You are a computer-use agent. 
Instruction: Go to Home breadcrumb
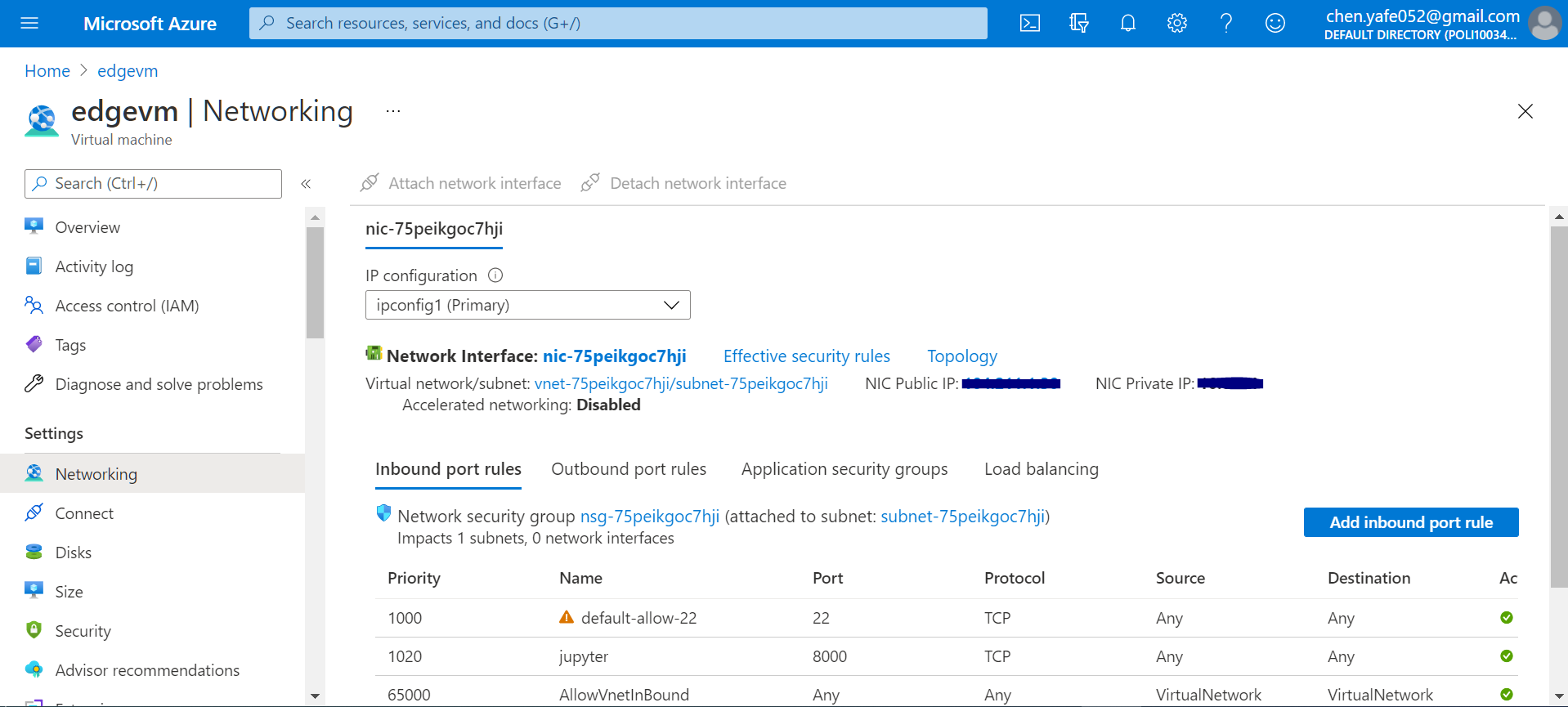pos(47,71)
